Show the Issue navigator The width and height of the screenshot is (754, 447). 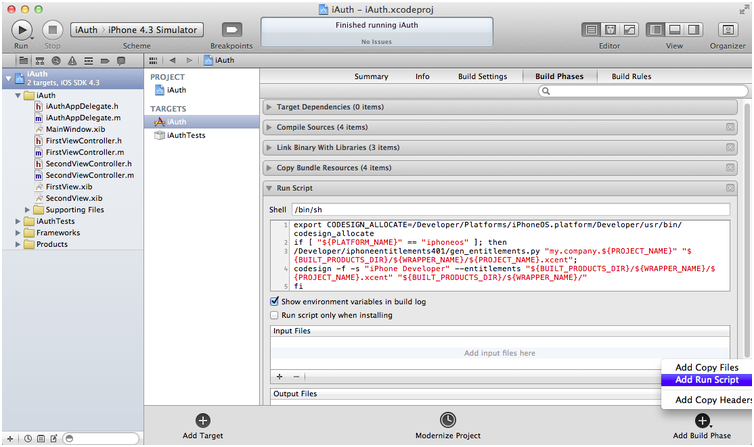[x=72, y=61]
